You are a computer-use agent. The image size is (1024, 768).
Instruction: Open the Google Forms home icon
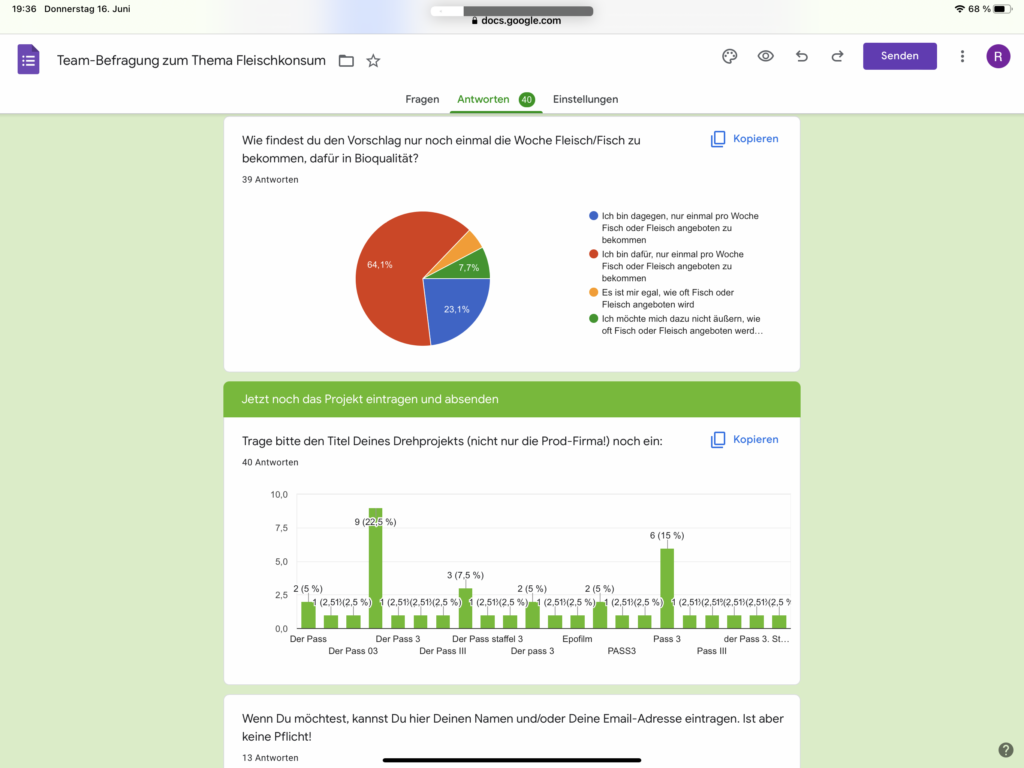[28, 59]
